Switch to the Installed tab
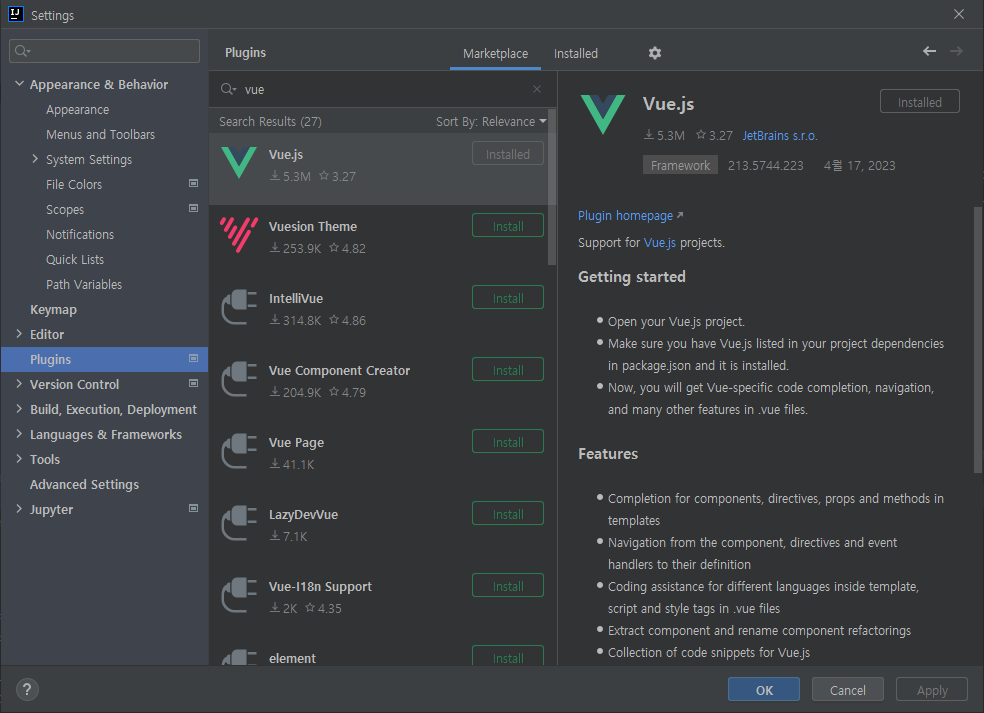Image resolution: width=984 pixels, height=713 pixels. 575,54
